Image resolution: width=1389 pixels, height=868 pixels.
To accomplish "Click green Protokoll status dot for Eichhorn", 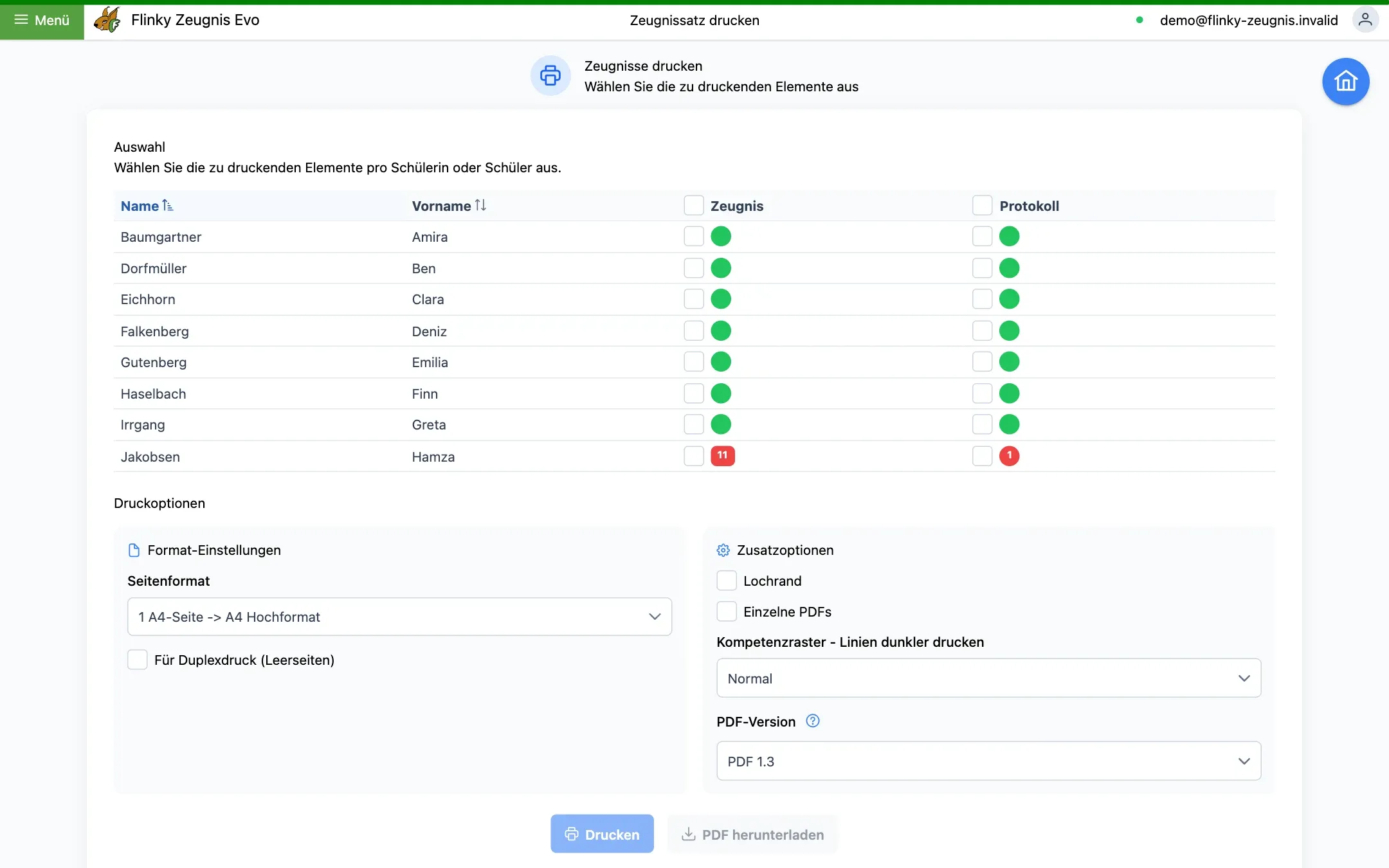I will click(x=1009, y=299).
